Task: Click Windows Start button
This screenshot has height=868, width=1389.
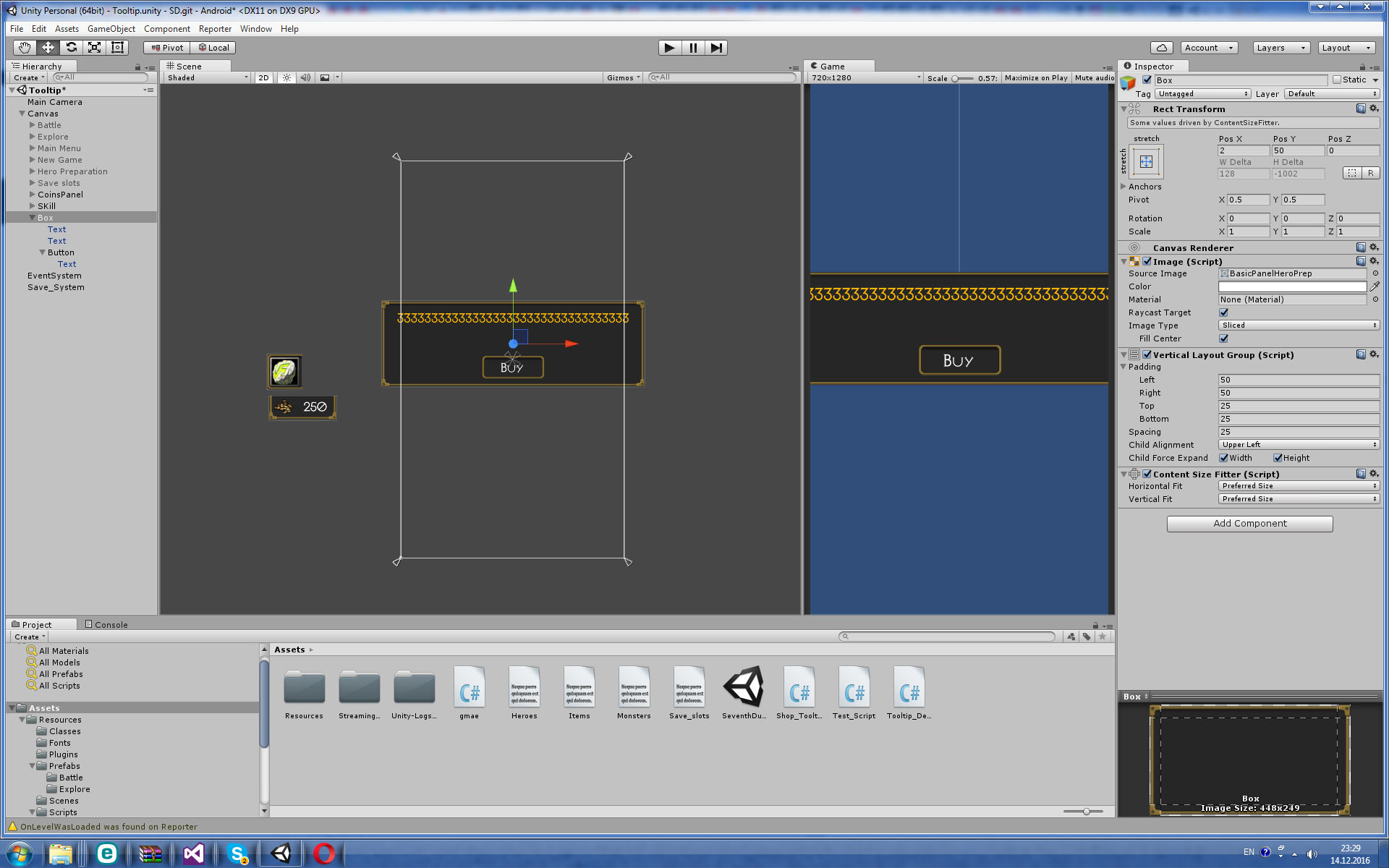Action: pyautogui.click(x=19, y=854)
